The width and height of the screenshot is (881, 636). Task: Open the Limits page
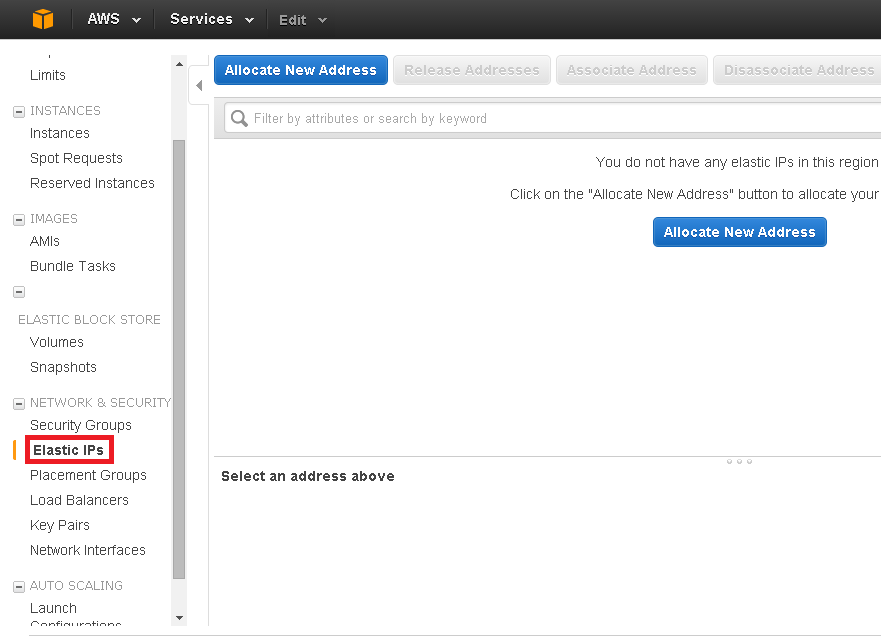pos(48,75)
